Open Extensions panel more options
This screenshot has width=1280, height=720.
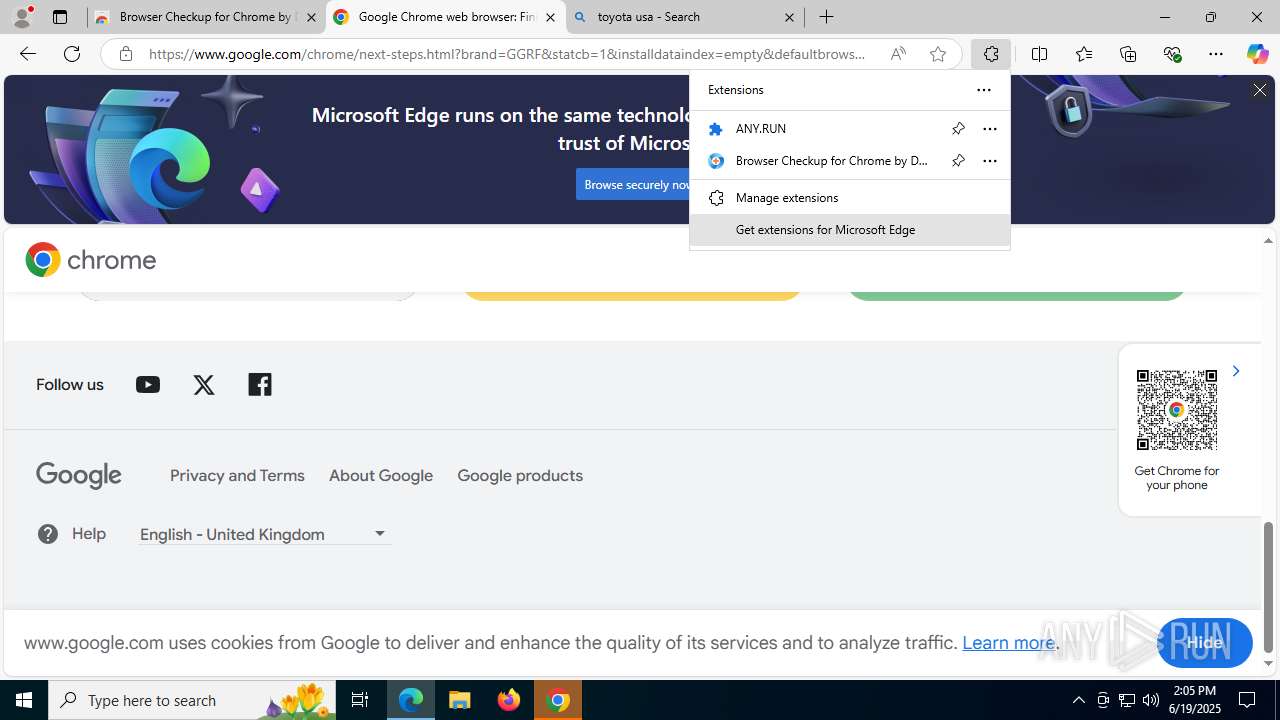[983, 90]
